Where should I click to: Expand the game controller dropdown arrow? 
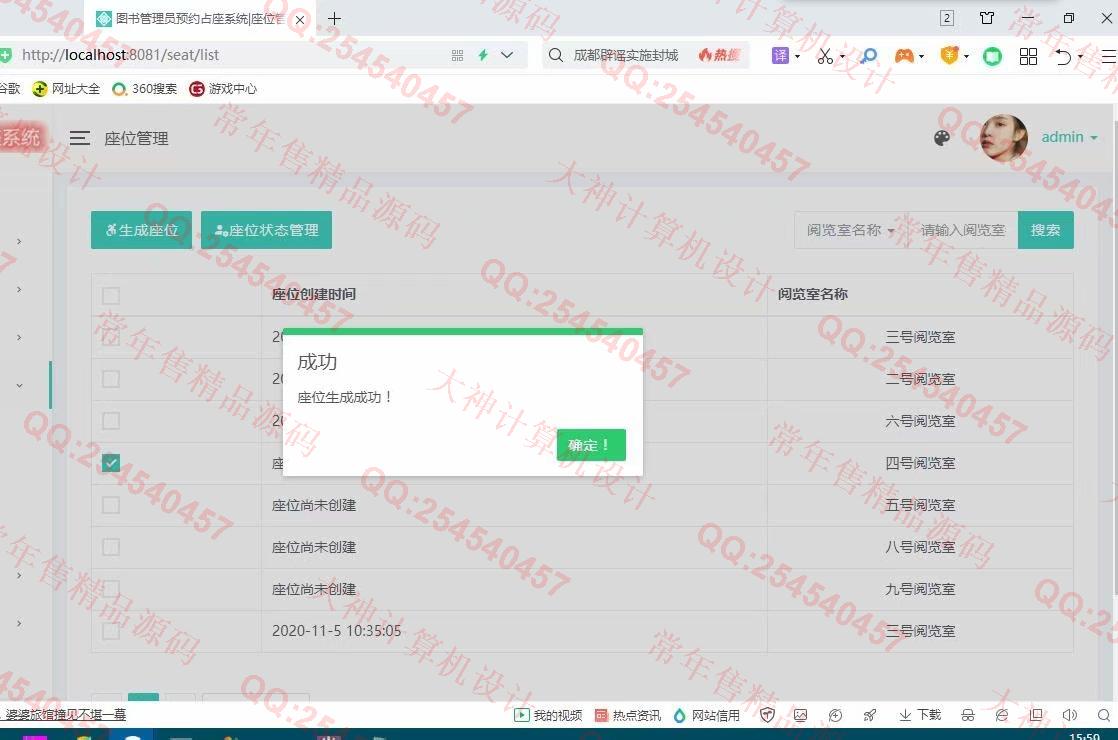[x=922, y=56]
